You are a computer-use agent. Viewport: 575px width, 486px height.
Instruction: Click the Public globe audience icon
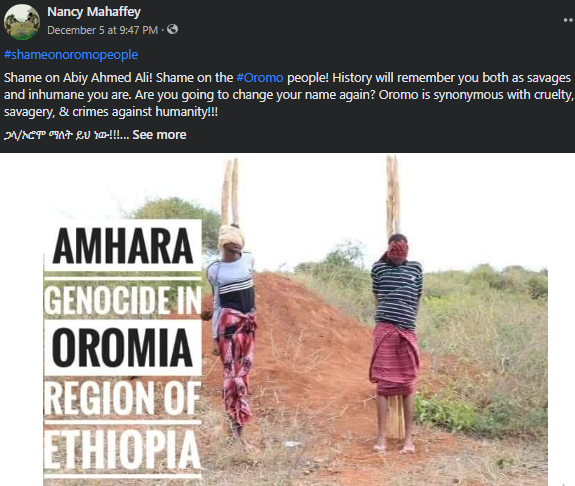tap(172, 29)
